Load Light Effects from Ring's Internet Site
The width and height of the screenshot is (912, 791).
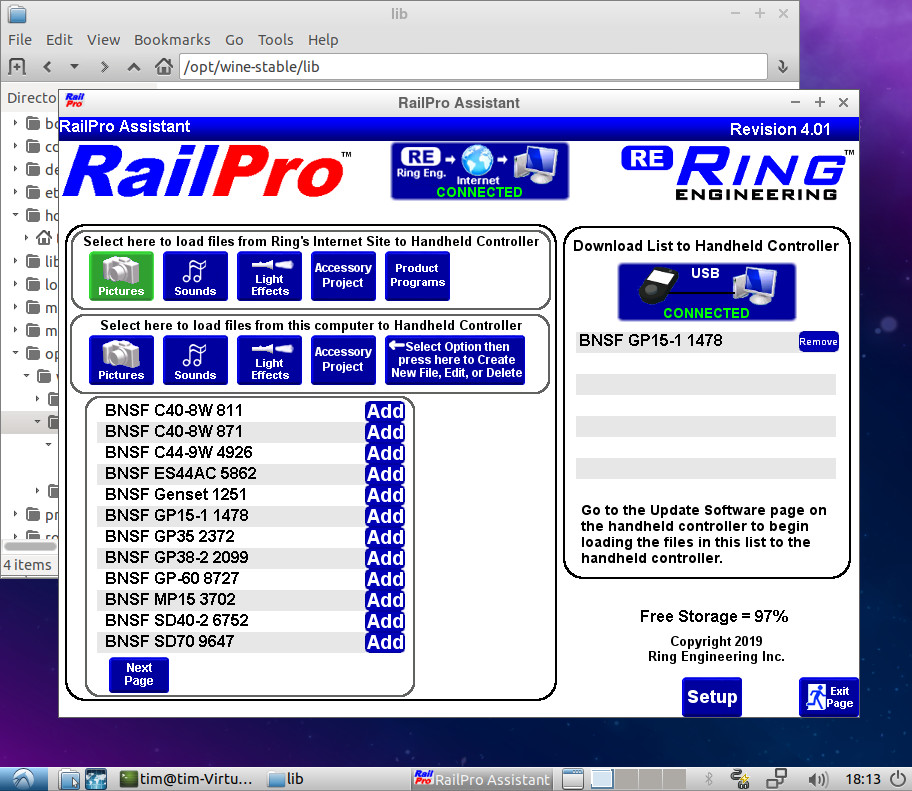point(269,276)
